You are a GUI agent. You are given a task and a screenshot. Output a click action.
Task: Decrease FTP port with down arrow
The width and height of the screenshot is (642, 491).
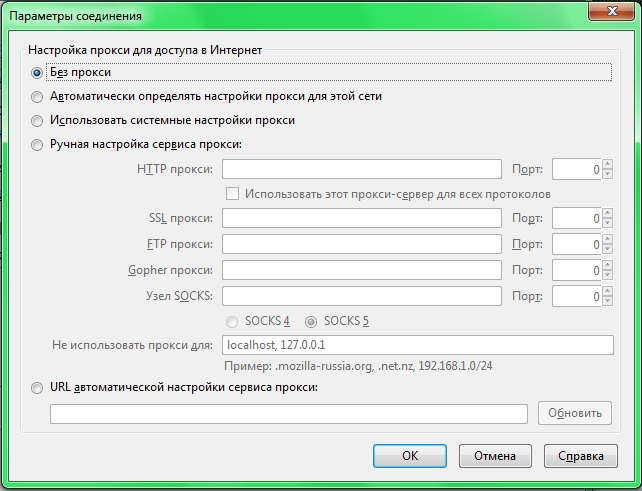click(608, 249)
